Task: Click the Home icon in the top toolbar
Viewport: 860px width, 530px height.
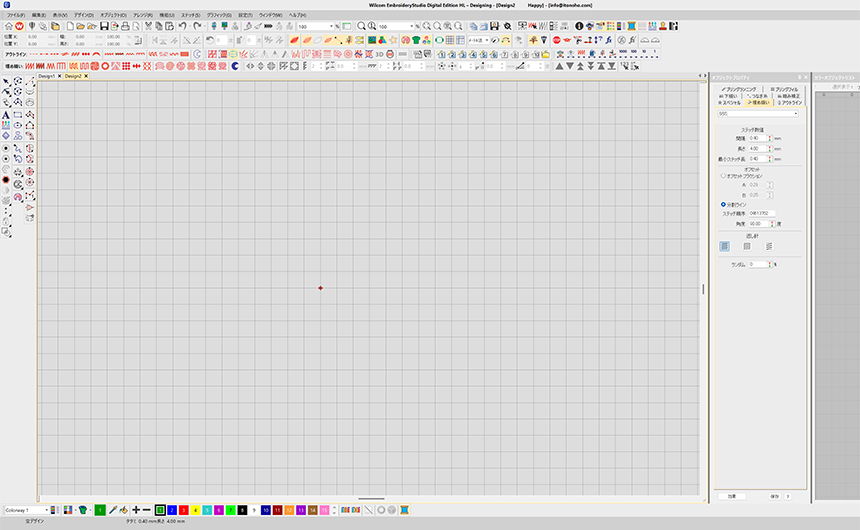Action: 8,26
